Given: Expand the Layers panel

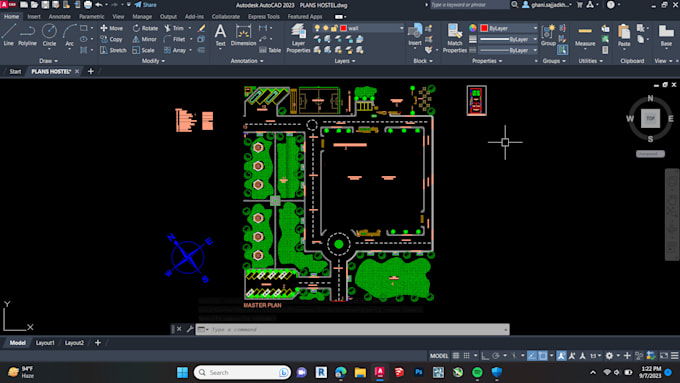Looking at the screenshot, I should click(345, 61).
